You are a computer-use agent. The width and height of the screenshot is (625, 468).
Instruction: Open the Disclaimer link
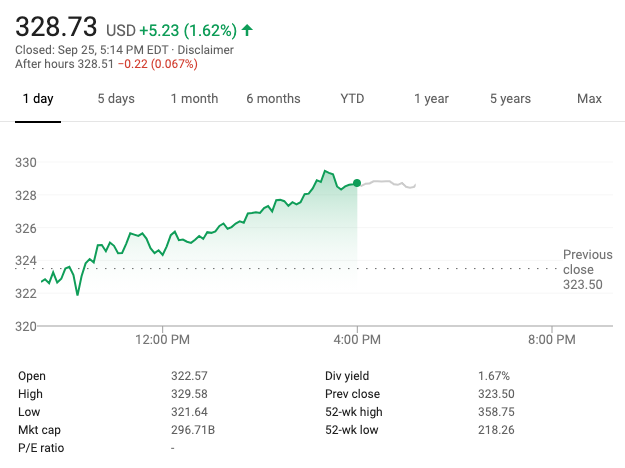pos(206,49)
